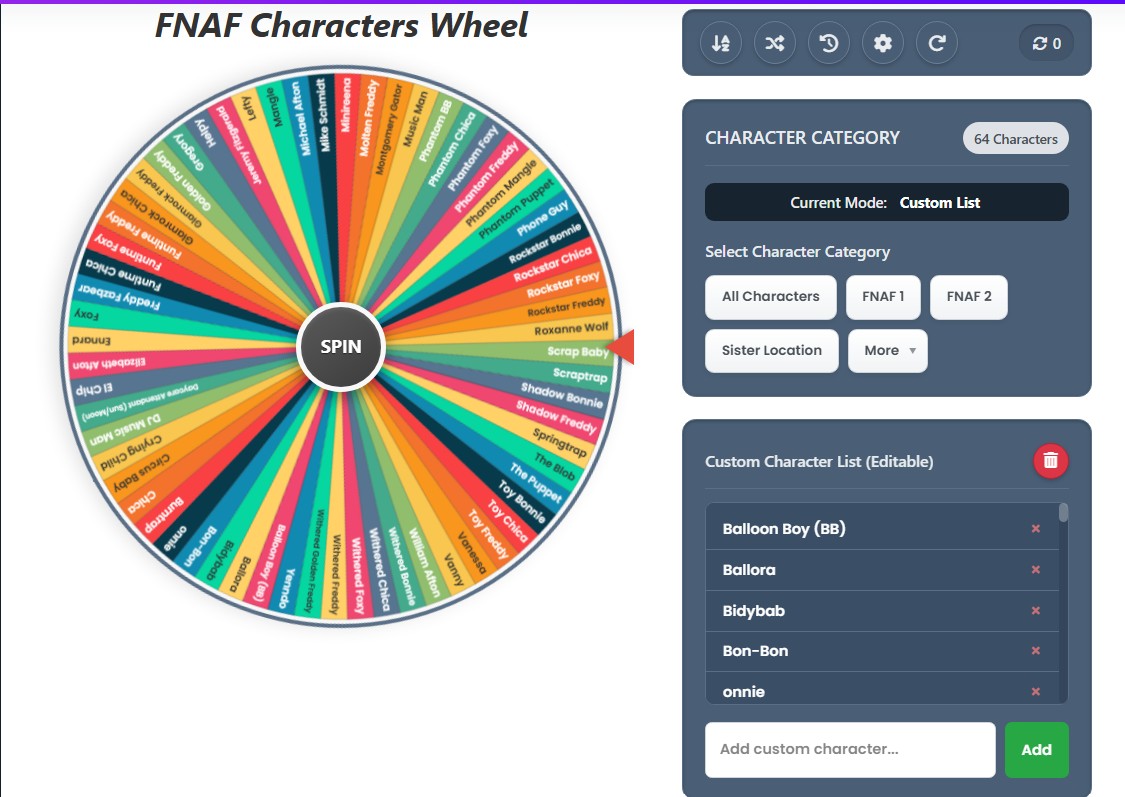Delete the custom character list with trash icon

tap(1051, 461)
